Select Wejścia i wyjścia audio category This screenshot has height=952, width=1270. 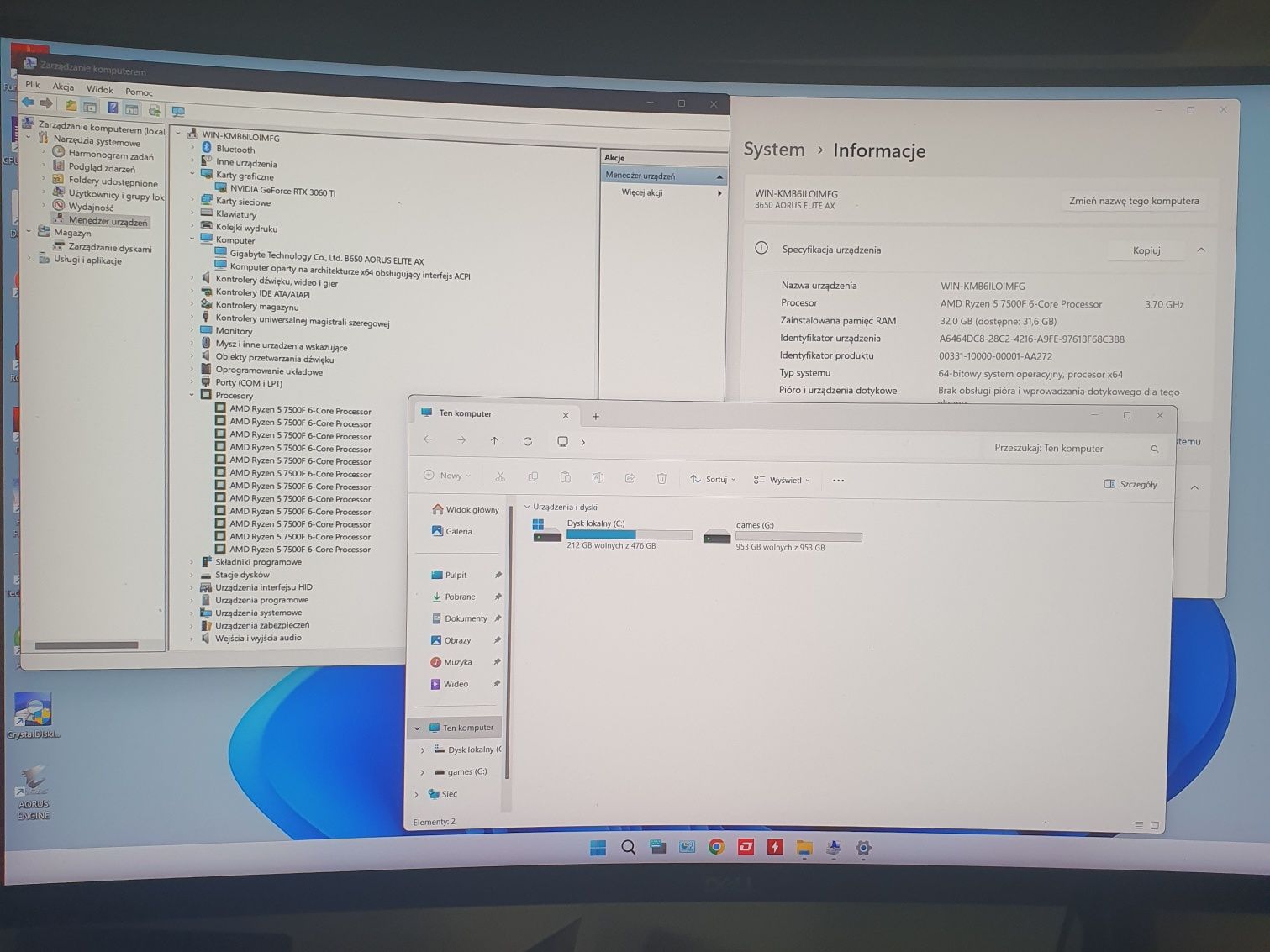[x=258, y=638]
